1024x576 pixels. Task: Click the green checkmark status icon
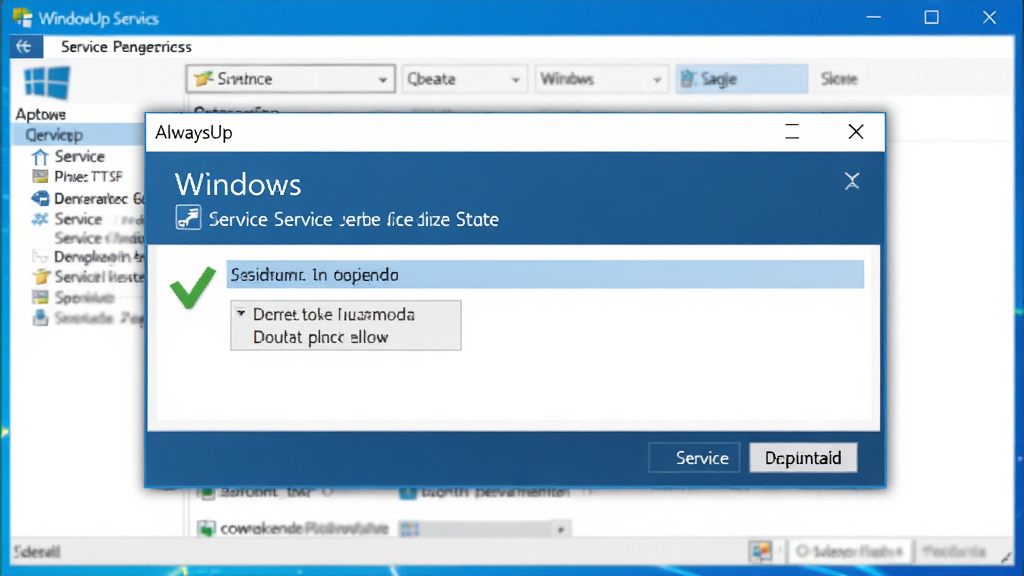coord(193,287)
